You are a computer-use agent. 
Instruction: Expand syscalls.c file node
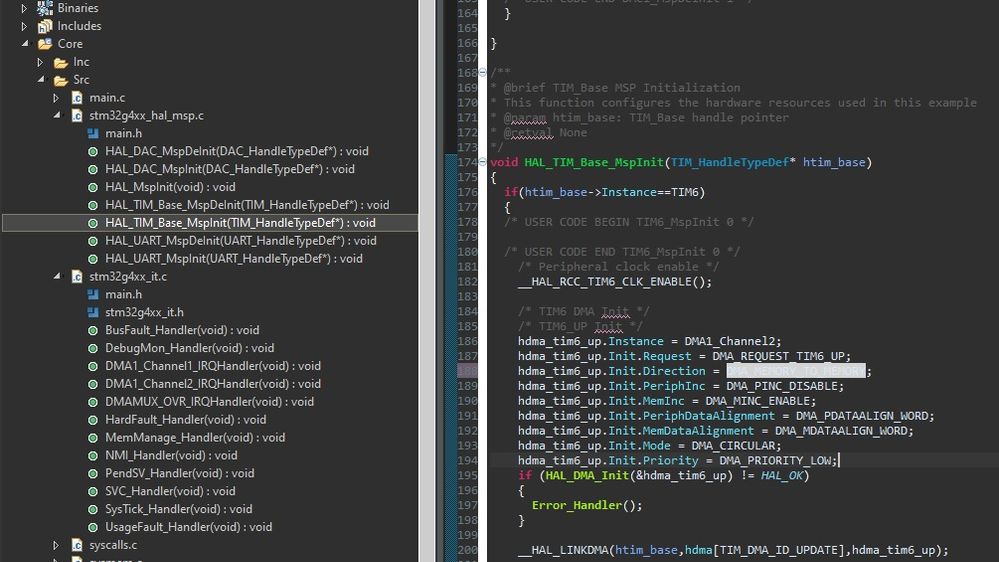(x=56, y=545)
